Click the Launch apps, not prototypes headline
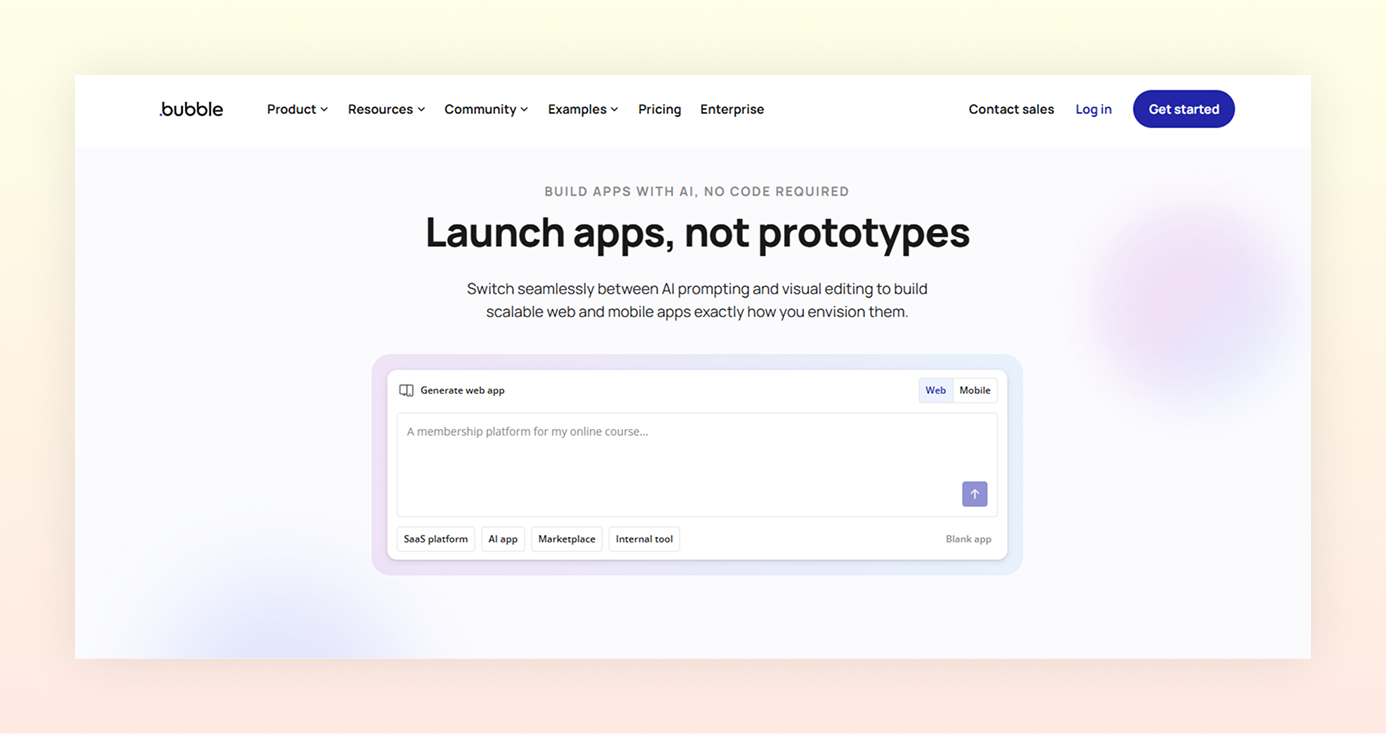The image size is (1386, 734). tap(697, 232)
